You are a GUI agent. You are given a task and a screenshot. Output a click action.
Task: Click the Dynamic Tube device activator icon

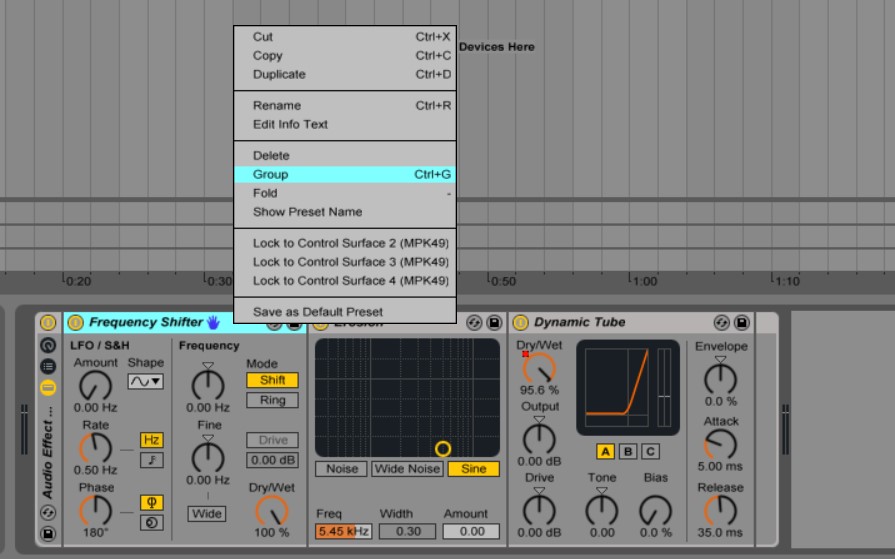[x=520, y=323]
